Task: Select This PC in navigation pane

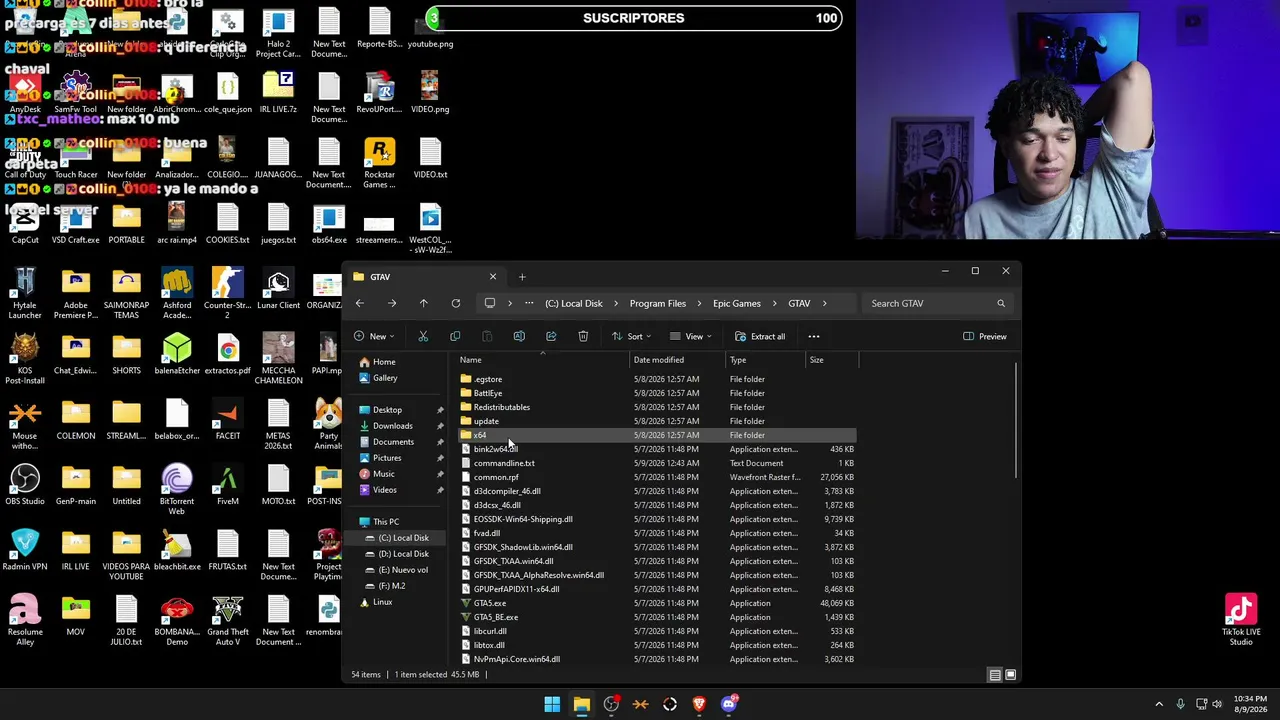Action: pos(386,522)
